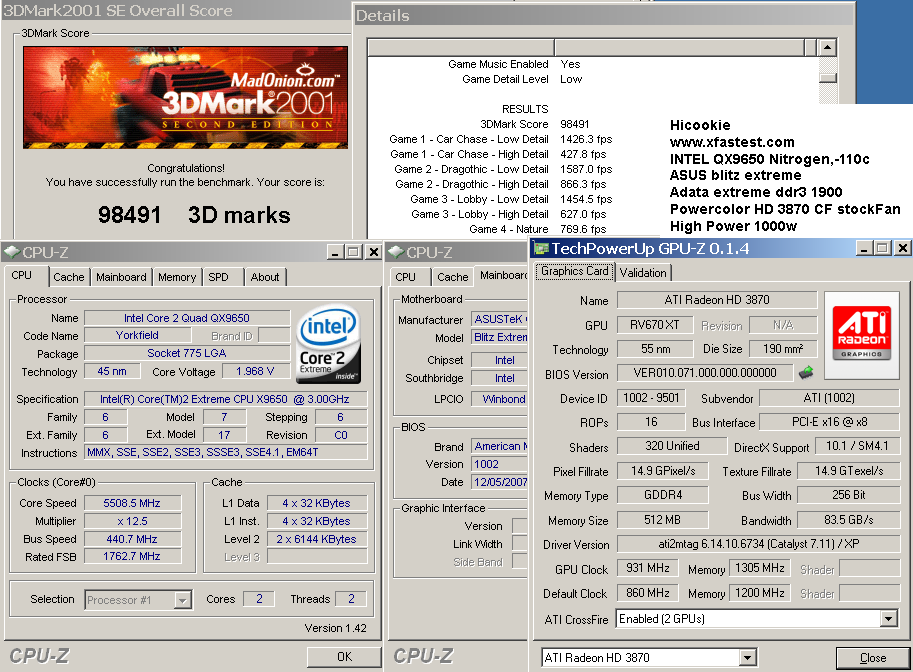The height and width of the screenshot is (672, 913).
Task: Click the motherboard Model field Blitz Extreme
Action: pyautogui.click(x=499, y=337)
